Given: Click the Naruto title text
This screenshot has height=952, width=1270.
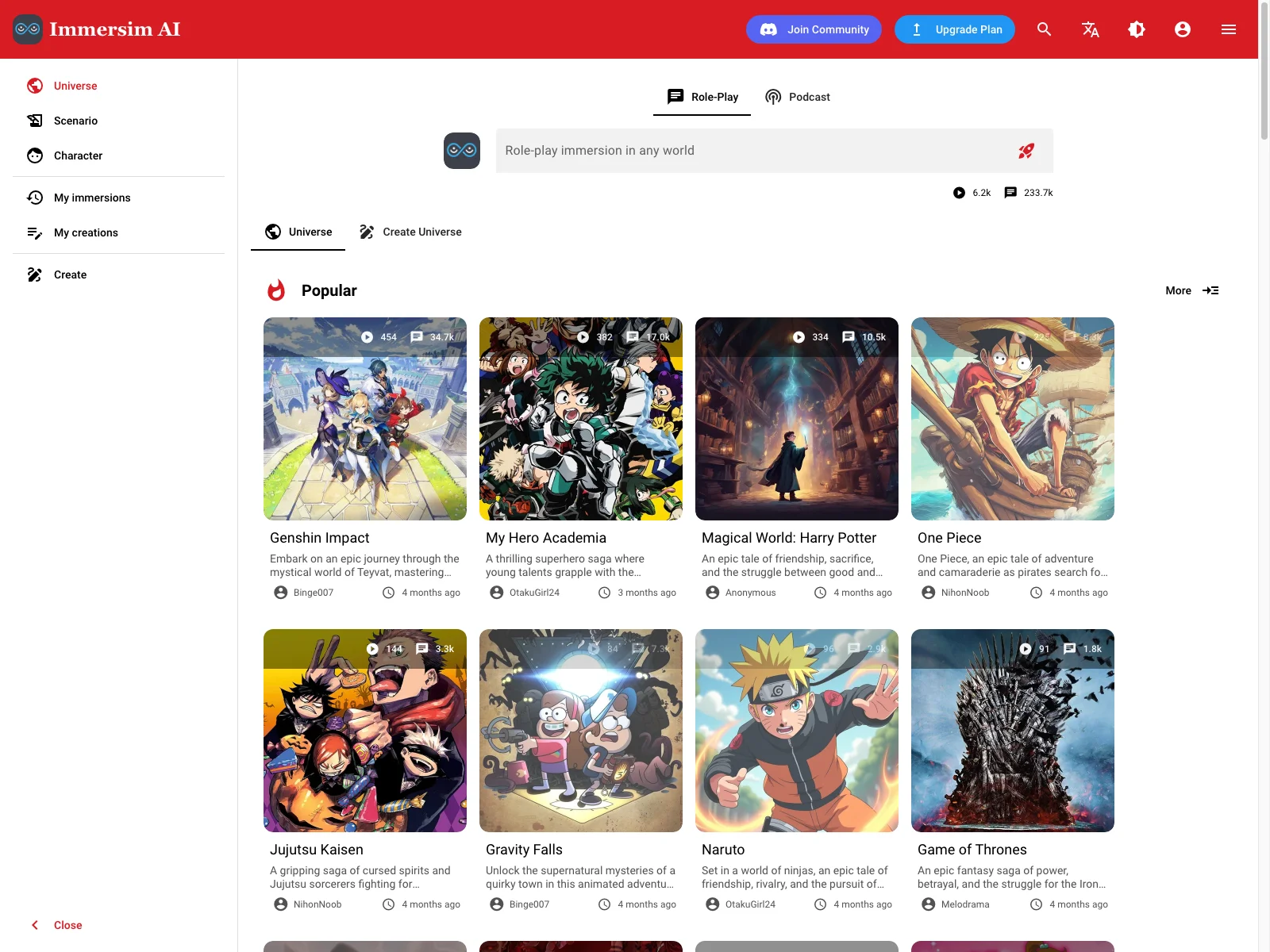Looking at the screenshot, I should (x=723, y=850).
